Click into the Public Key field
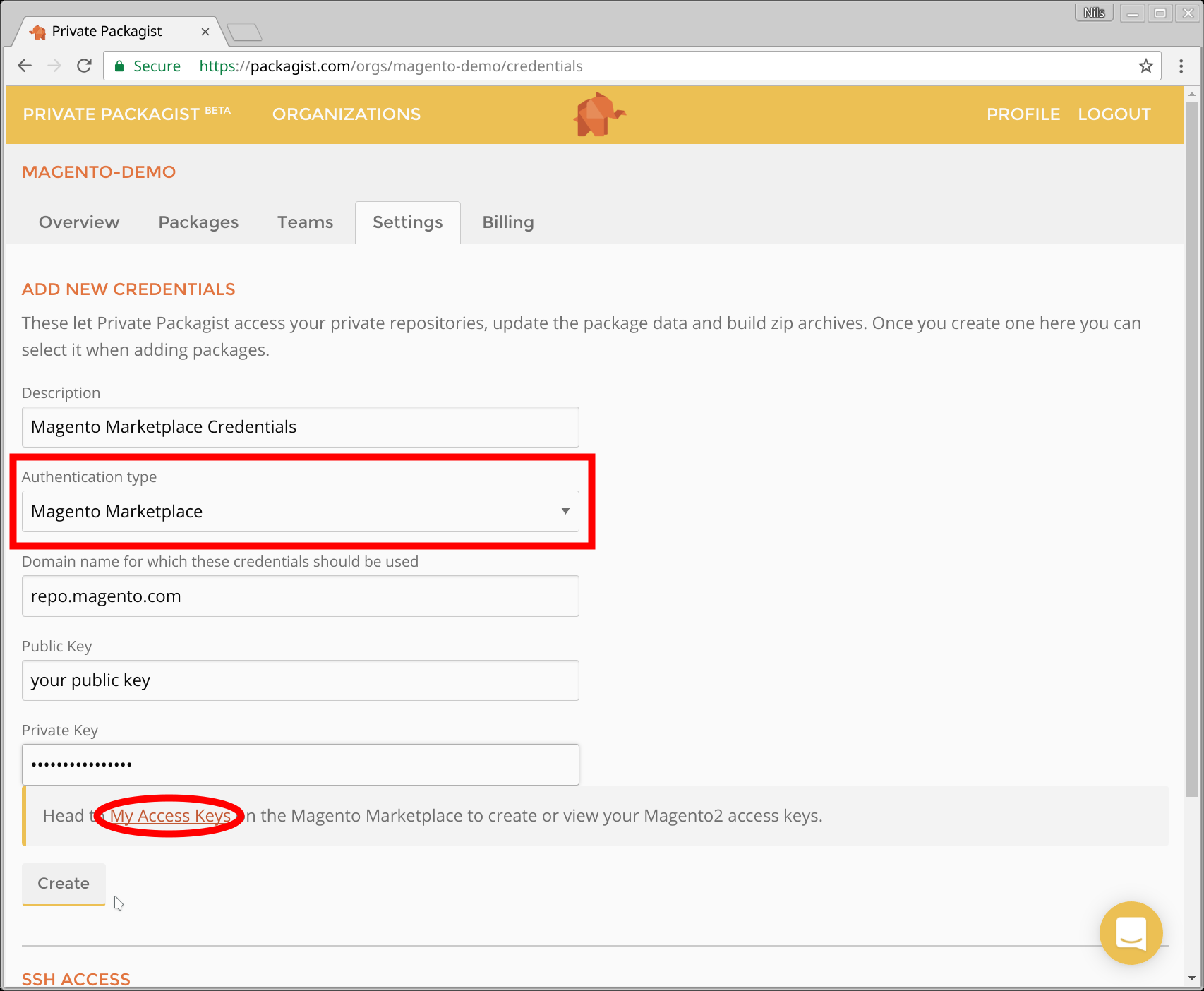This screenshot has width=1204, height=991. point(301,680)
